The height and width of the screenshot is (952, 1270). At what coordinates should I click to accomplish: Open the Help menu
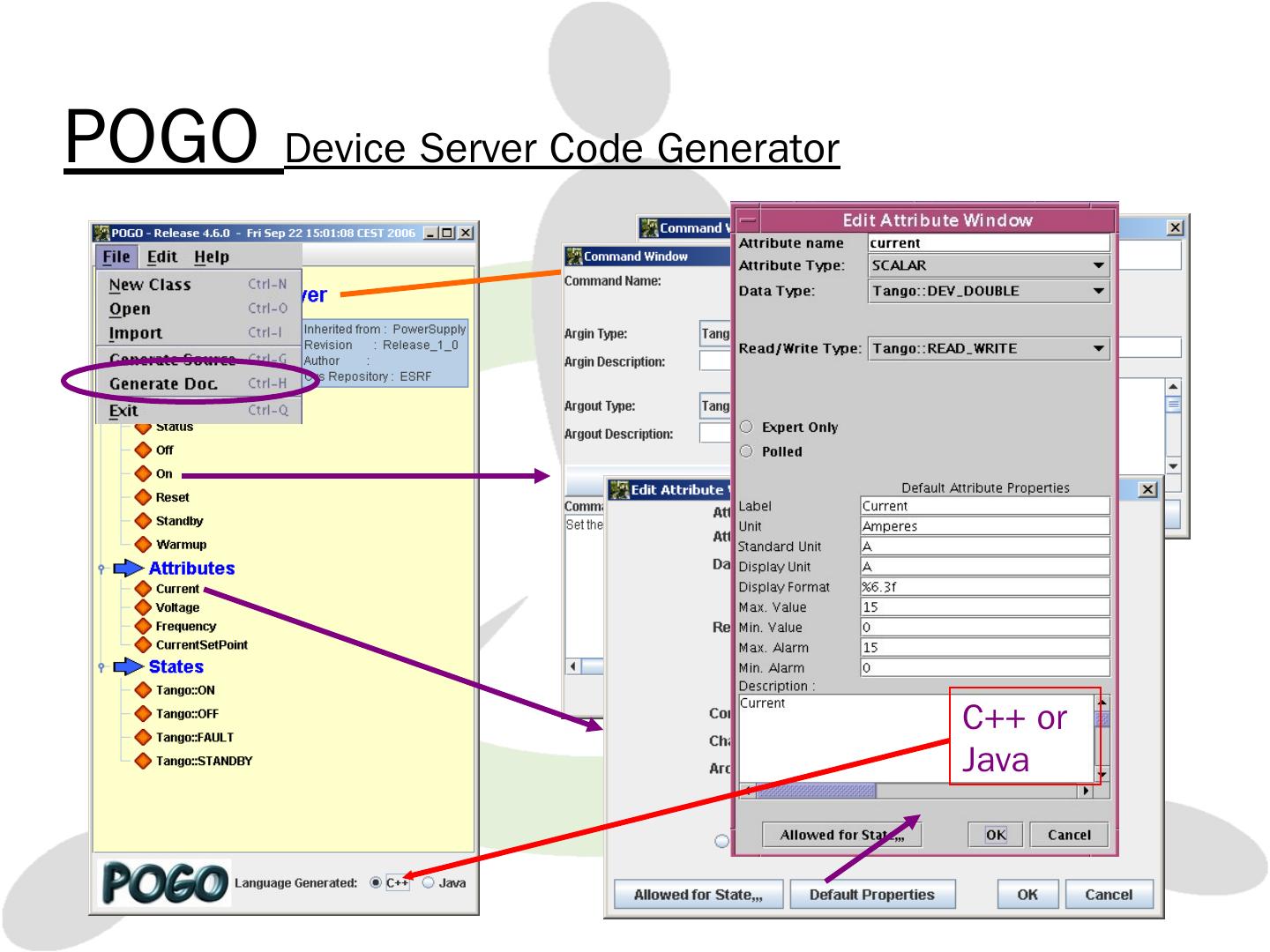[212, 257]
